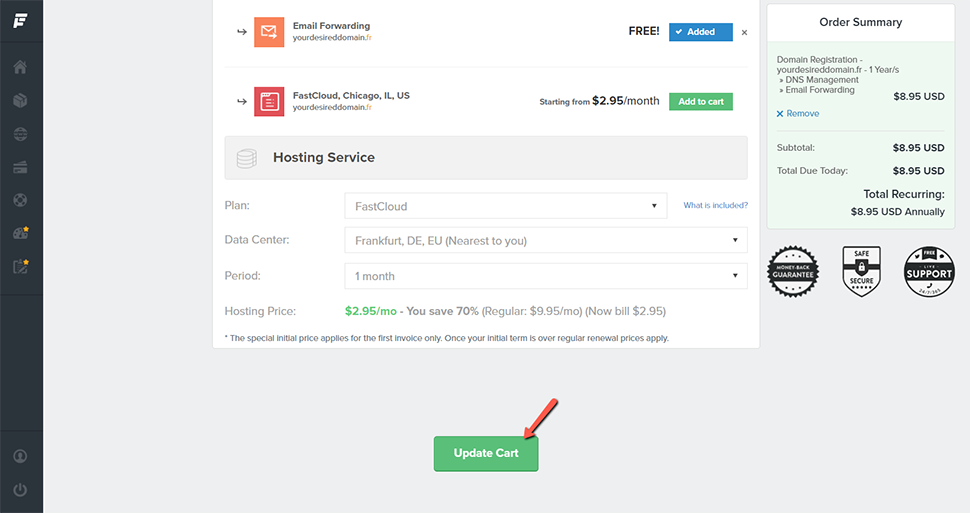Click the Order Summary heading
The width and height of the screenshot is (970, 513).
click(x=861, y=22)
